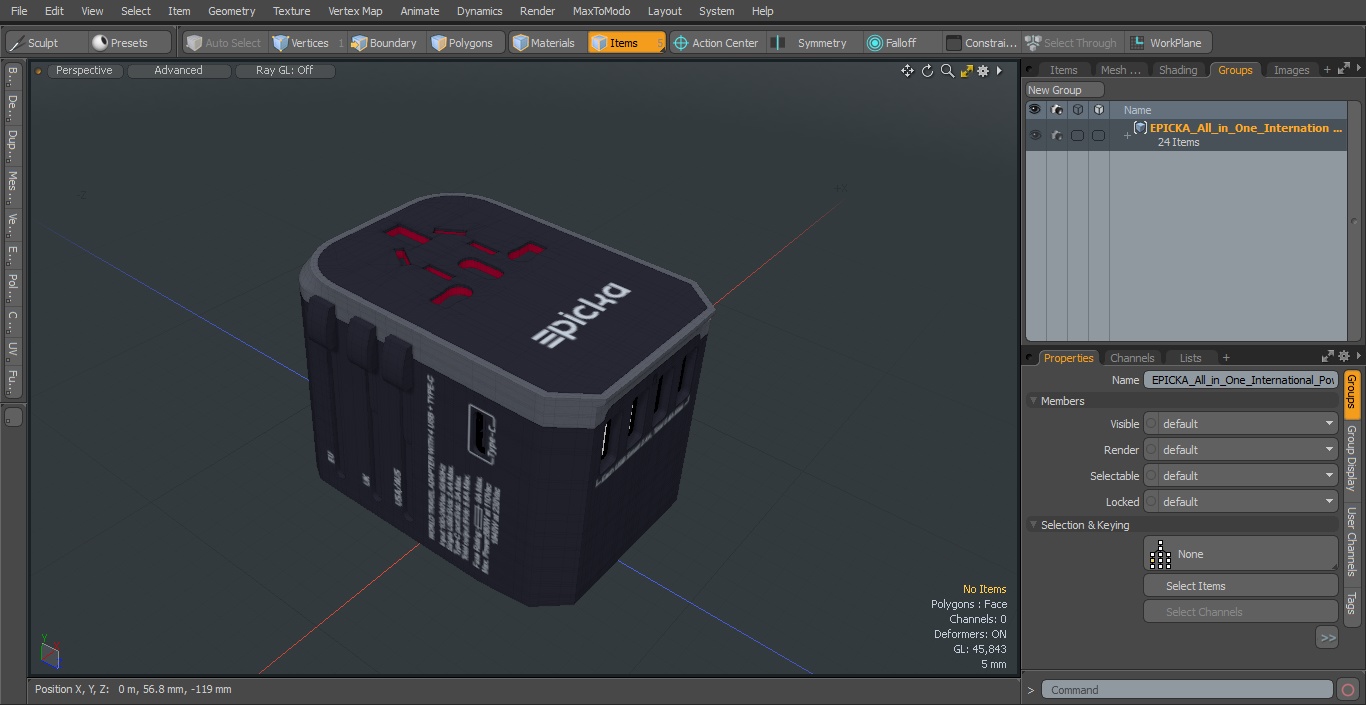Screen dimensions: 1366x705
Task: Click the viewport zoom magnifier icon
Action: (947, 71)
